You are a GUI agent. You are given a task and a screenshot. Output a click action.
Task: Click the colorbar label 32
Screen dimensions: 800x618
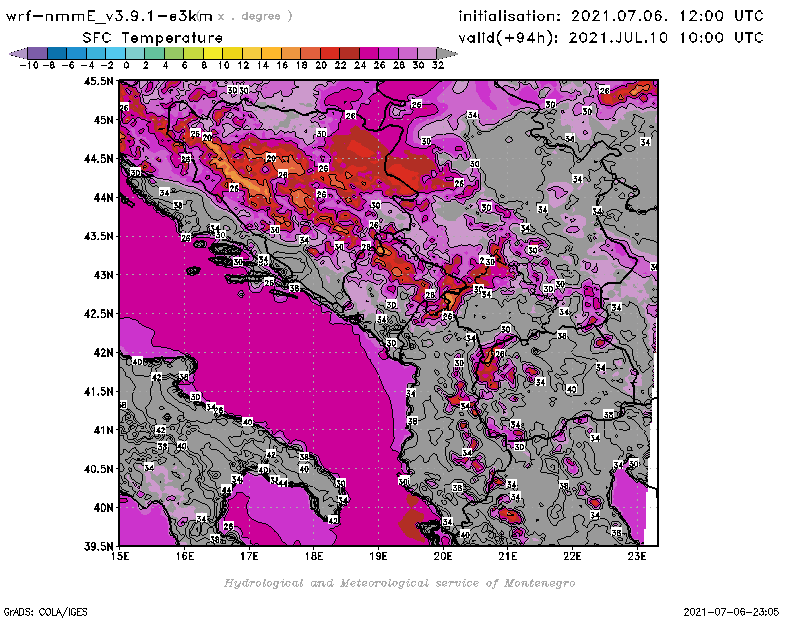[x=438, y=65]
